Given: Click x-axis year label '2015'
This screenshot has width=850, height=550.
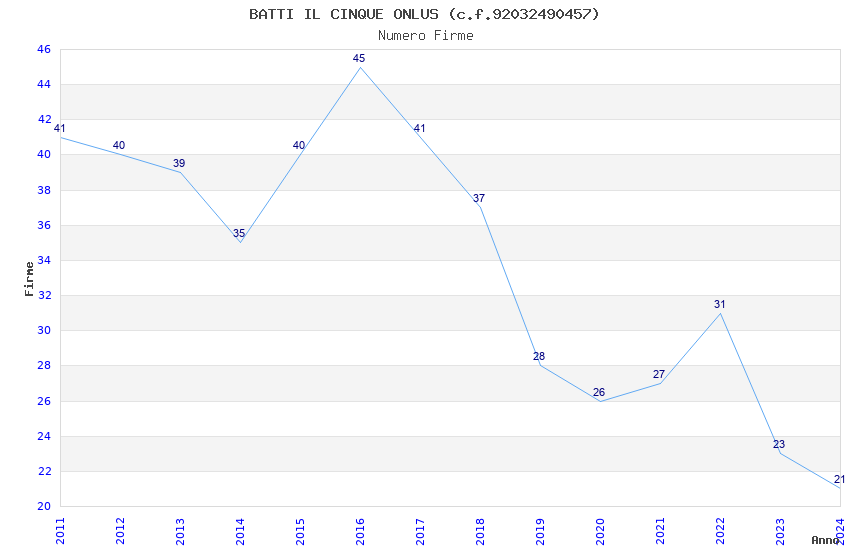Looking at the screenshot, I should (x=300, y=531).
